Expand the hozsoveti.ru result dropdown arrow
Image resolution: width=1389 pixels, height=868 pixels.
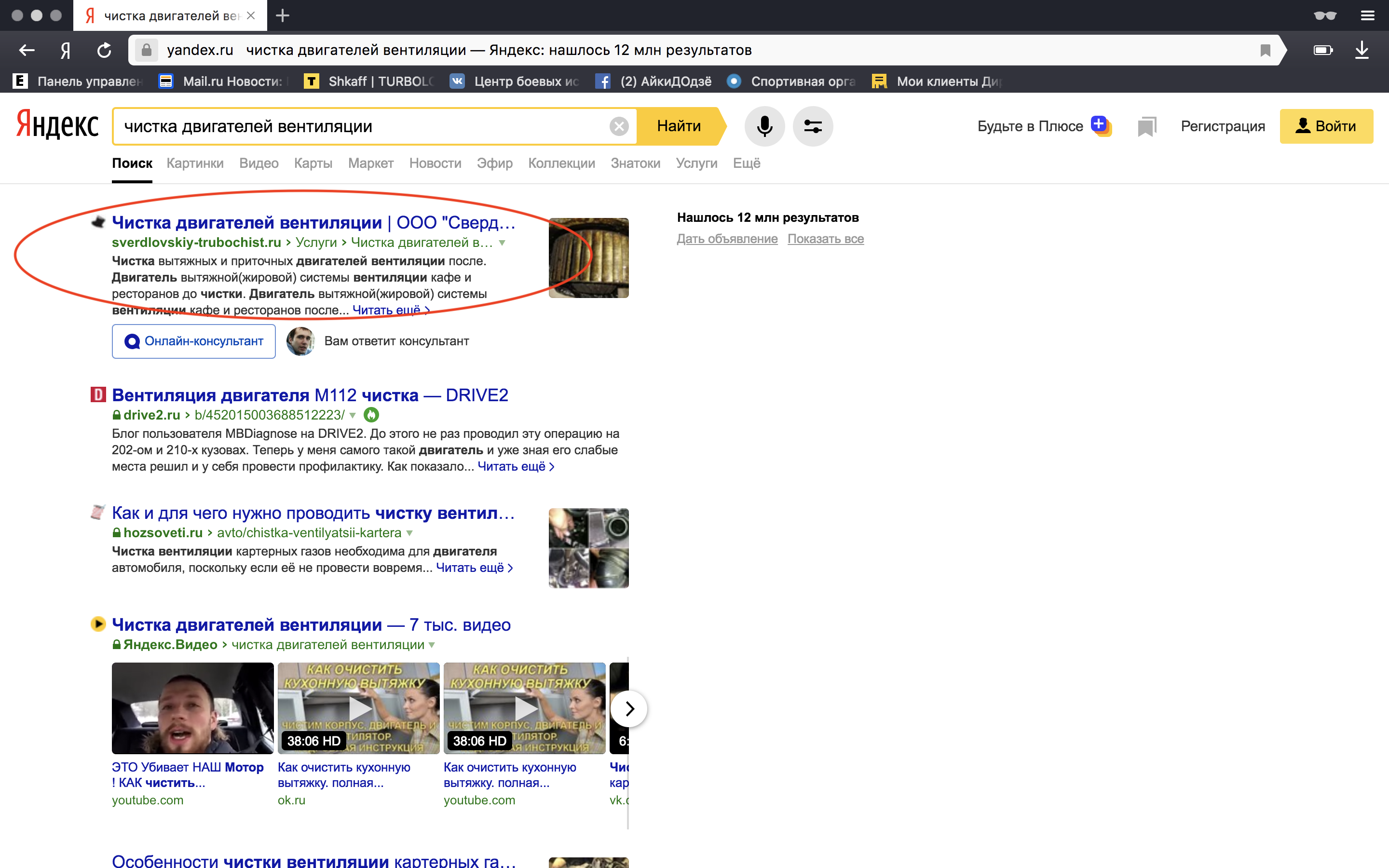tap(409, 533)
